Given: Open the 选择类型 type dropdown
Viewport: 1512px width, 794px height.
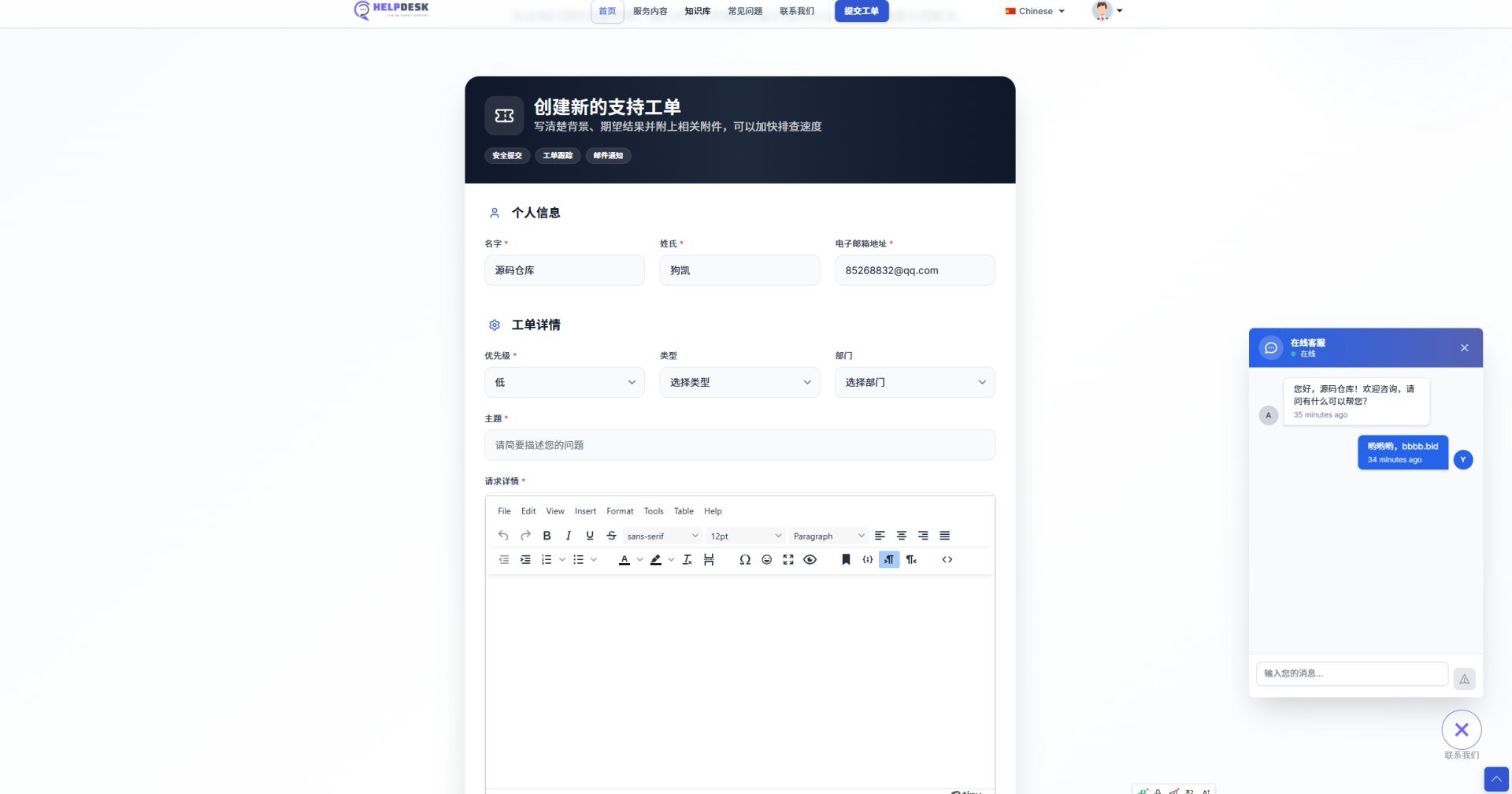Looking at the screenshot, I should (x=739, y=382).
